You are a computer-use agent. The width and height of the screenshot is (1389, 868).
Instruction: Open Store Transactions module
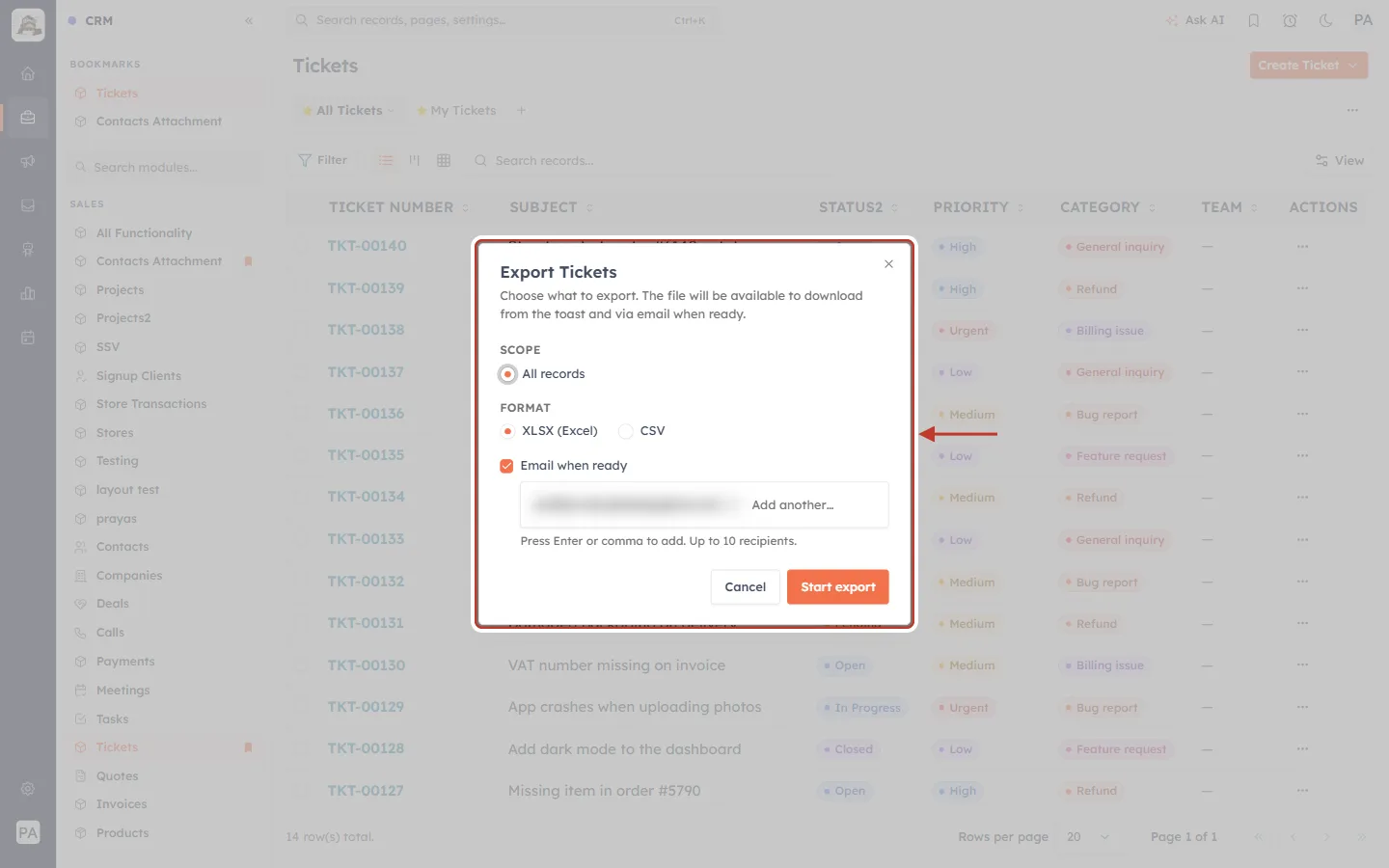pyautogui.click(x=151, y=404)
